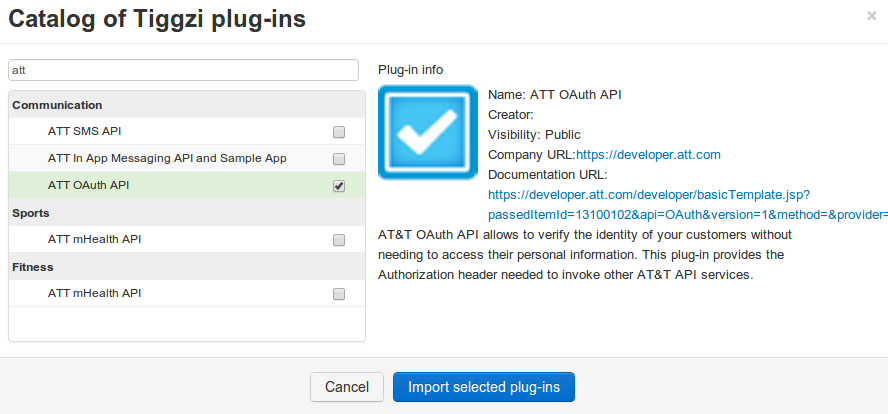Tick the Fitness ATT mHealth API checkbox
The width and height of the screenshot is (888, 414).
click(339, 294)
